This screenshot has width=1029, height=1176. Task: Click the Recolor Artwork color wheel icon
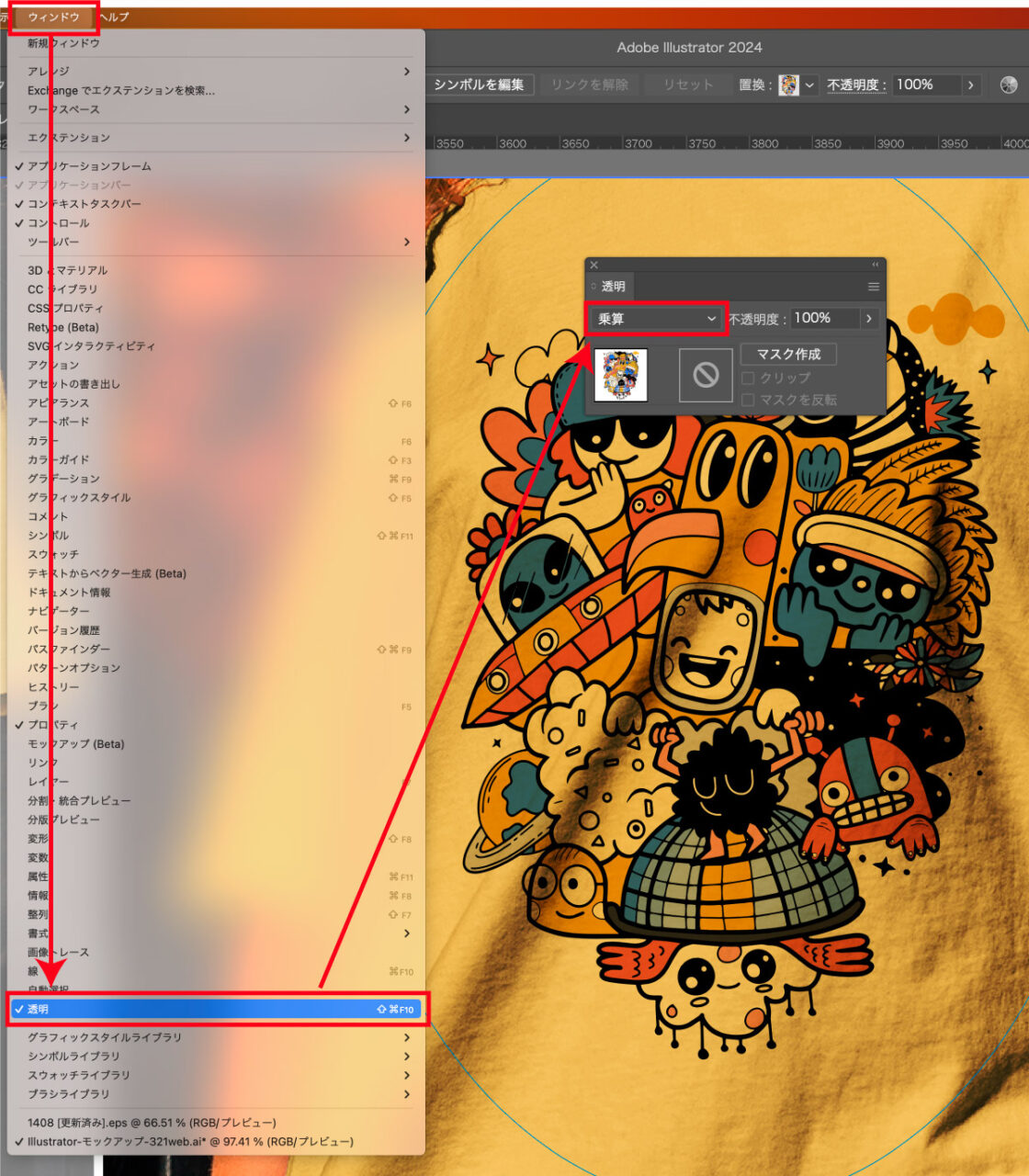1009,85
